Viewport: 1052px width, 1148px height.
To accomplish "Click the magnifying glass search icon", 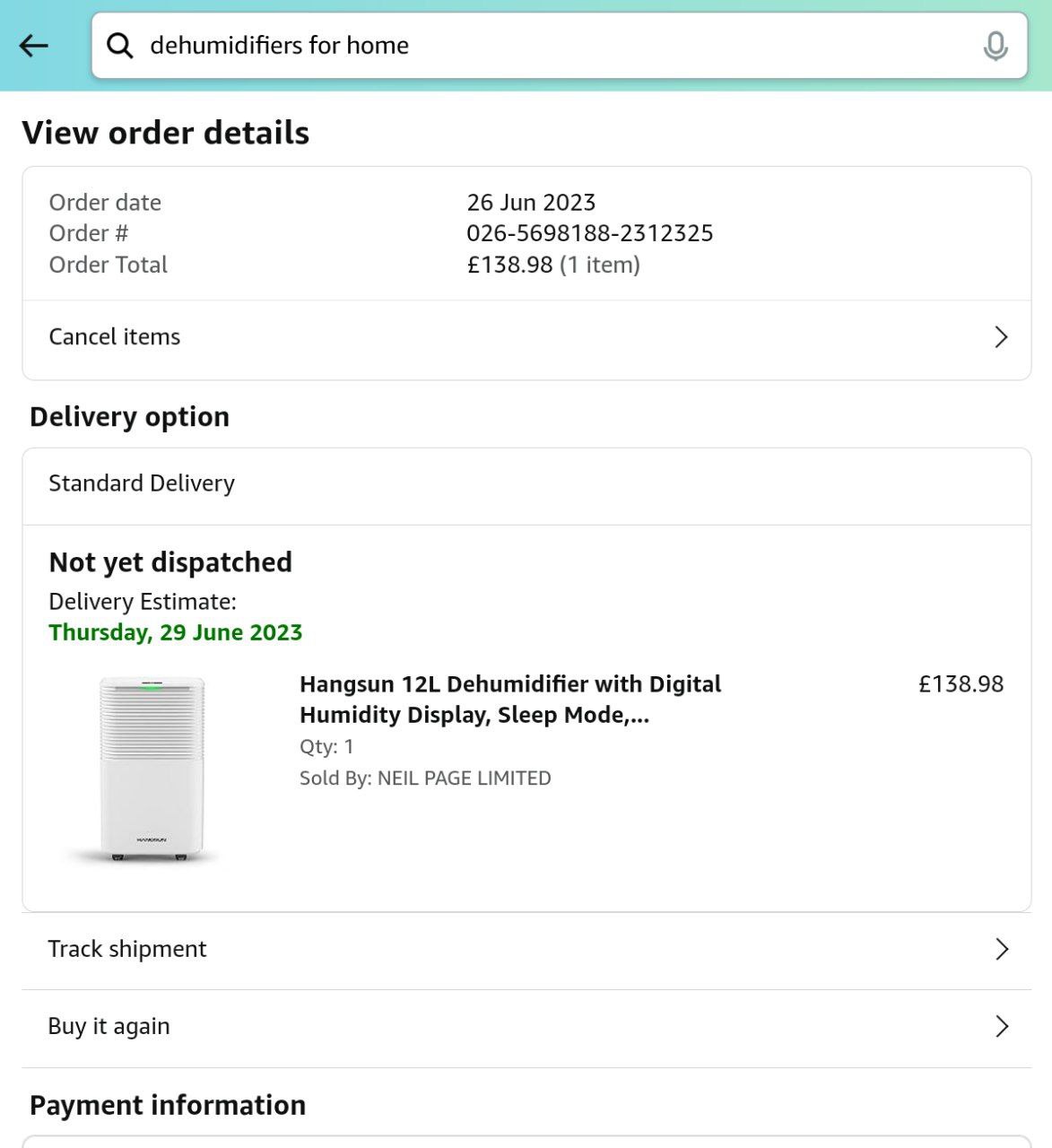I will [120, 46].
